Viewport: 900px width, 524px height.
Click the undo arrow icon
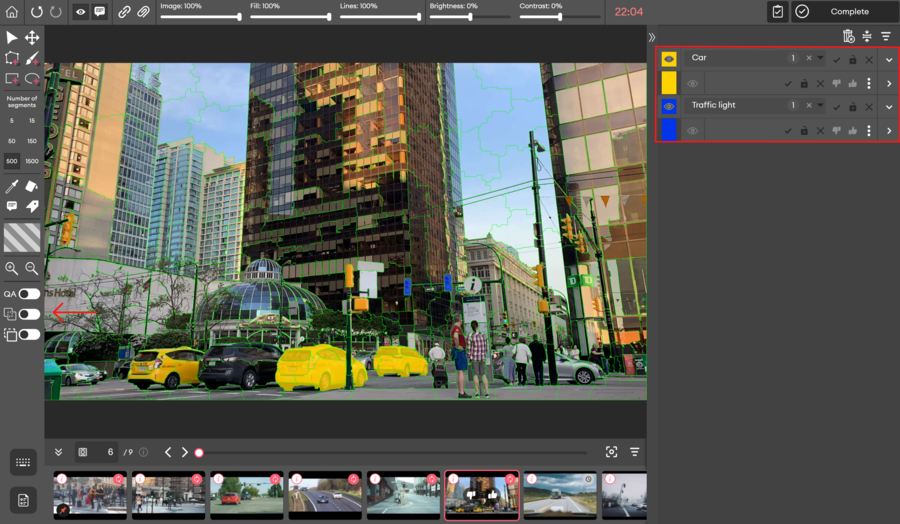pos(37,11)
